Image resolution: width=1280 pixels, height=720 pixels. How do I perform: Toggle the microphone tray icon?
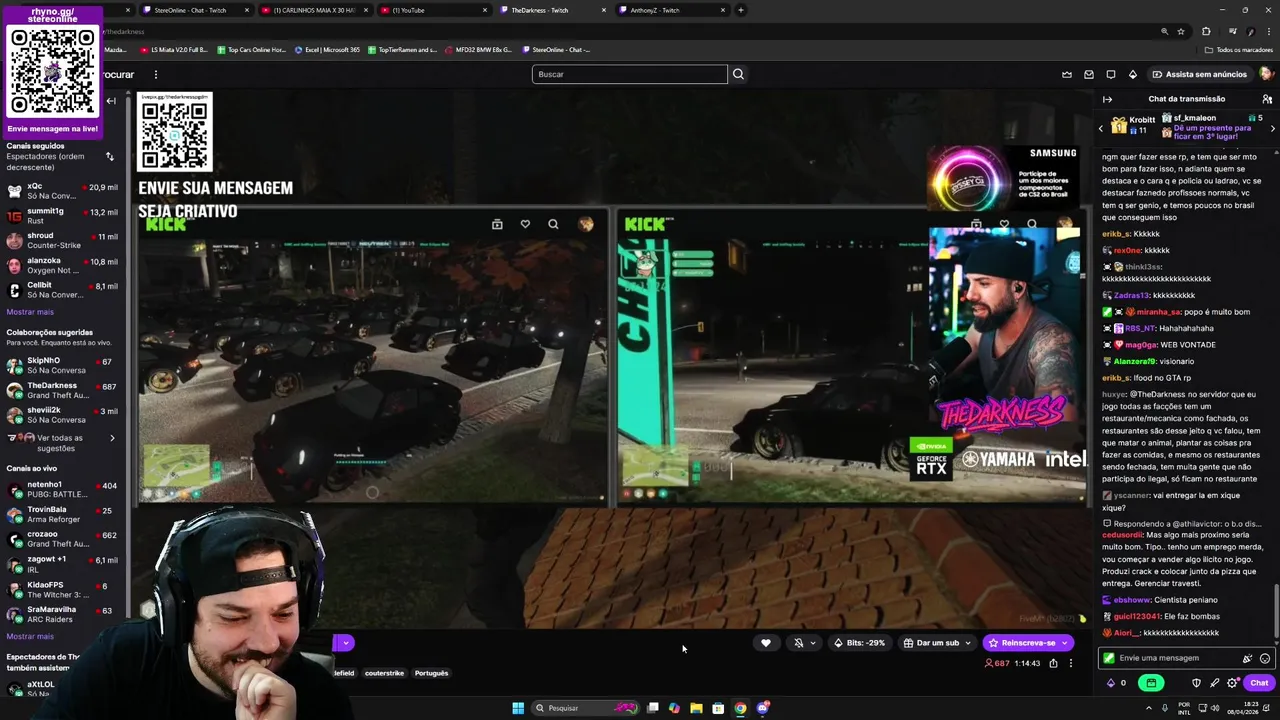pyautogui.click(x=1164, y=708)
